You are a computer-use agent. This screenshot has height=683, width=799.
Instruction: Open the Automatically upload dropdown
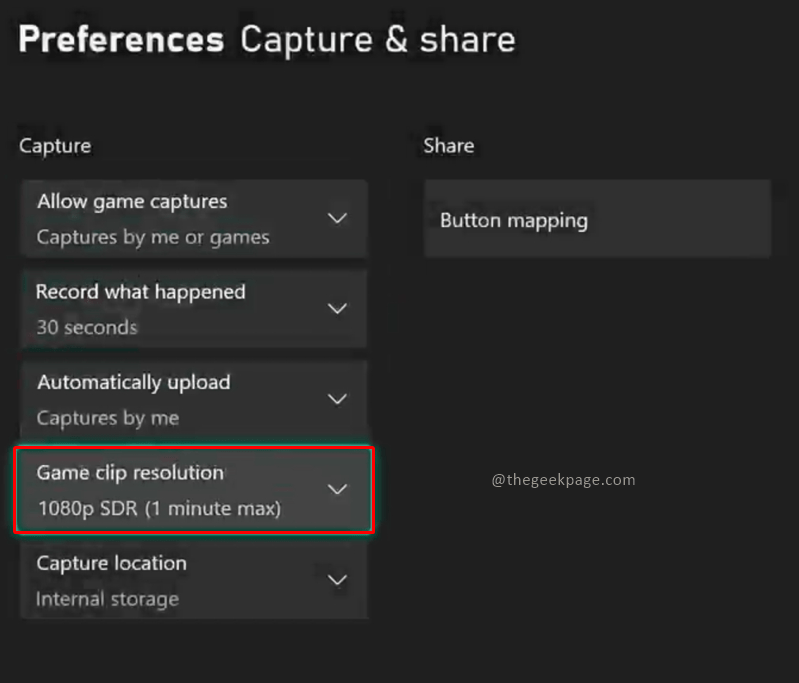193,399
